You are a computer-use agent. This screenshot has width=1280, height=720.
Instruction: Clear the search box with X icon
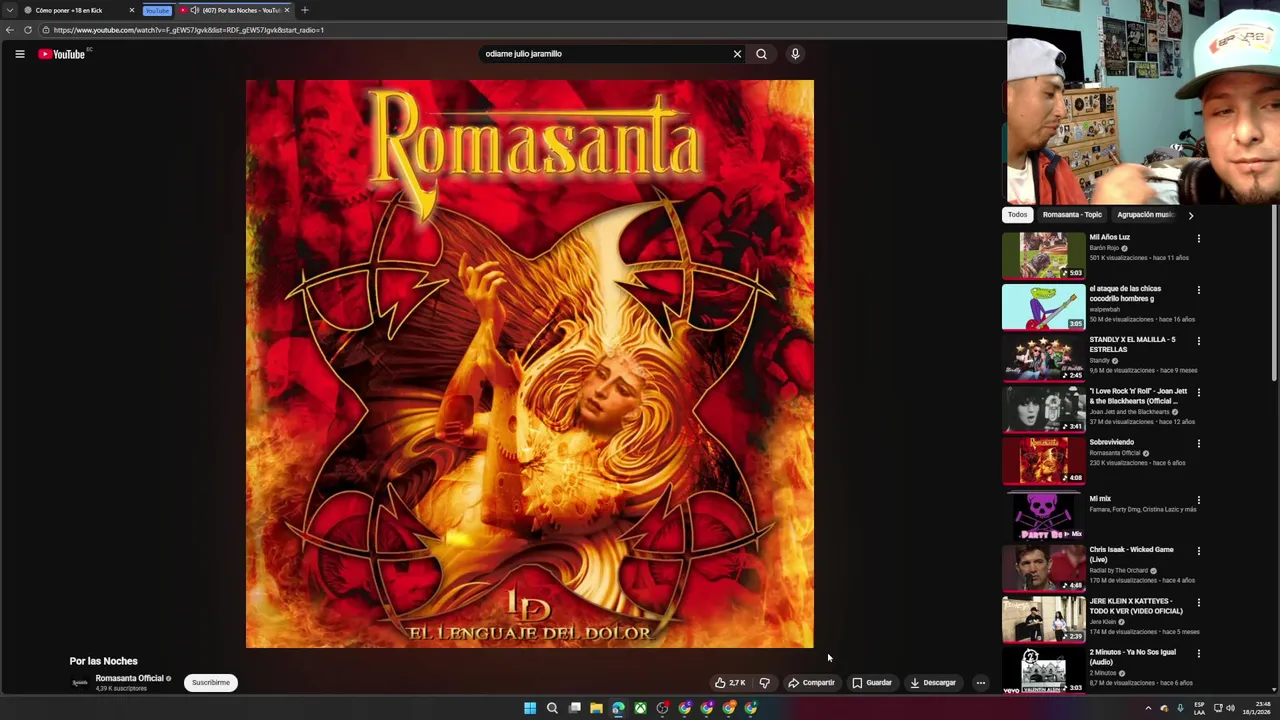point(737,54)
